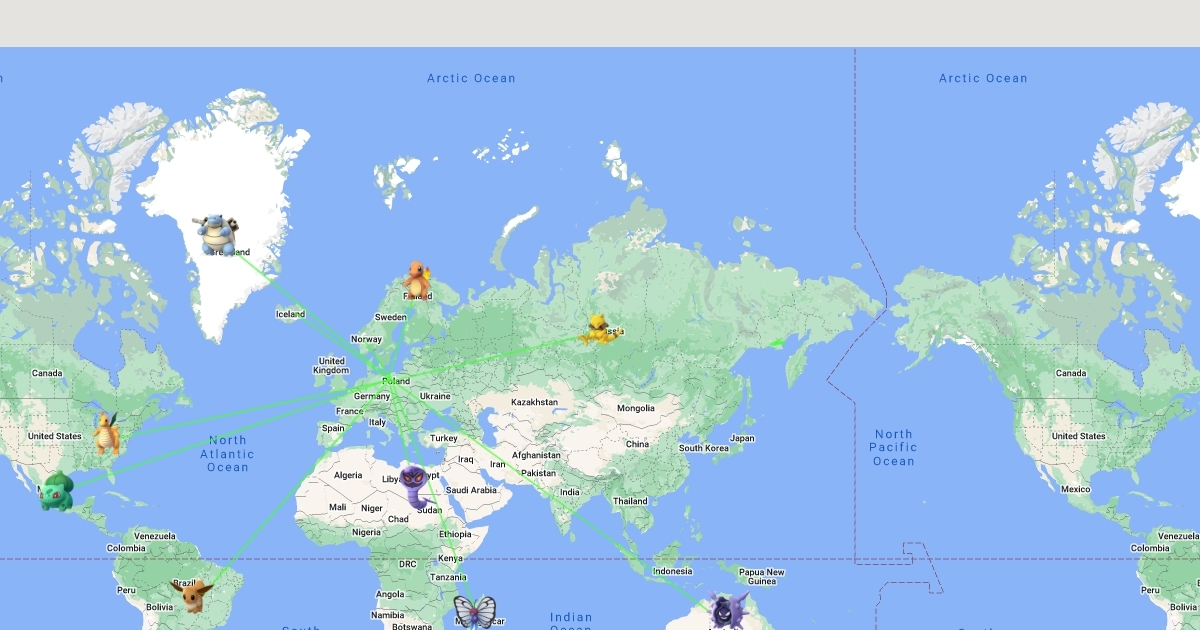The height and width of the screenshot is (630, 1200).
Task: Click the India map label
Action: click(570, 492)
